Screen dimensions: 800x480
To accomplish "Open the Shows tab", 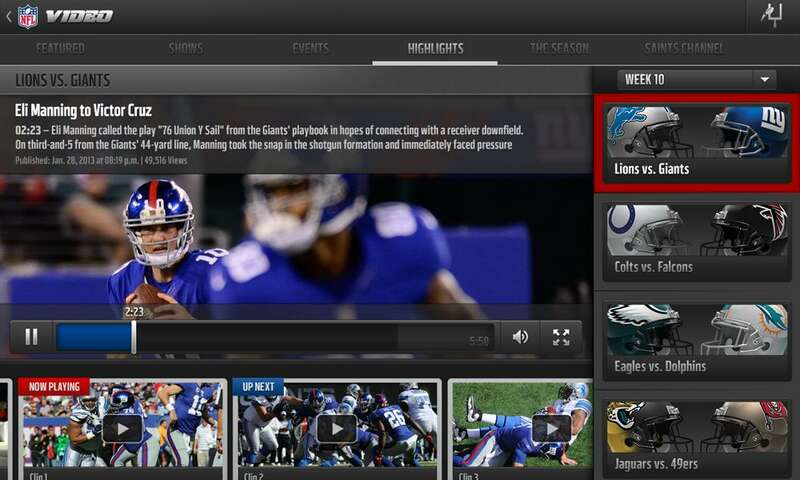I will click(186, 48).
